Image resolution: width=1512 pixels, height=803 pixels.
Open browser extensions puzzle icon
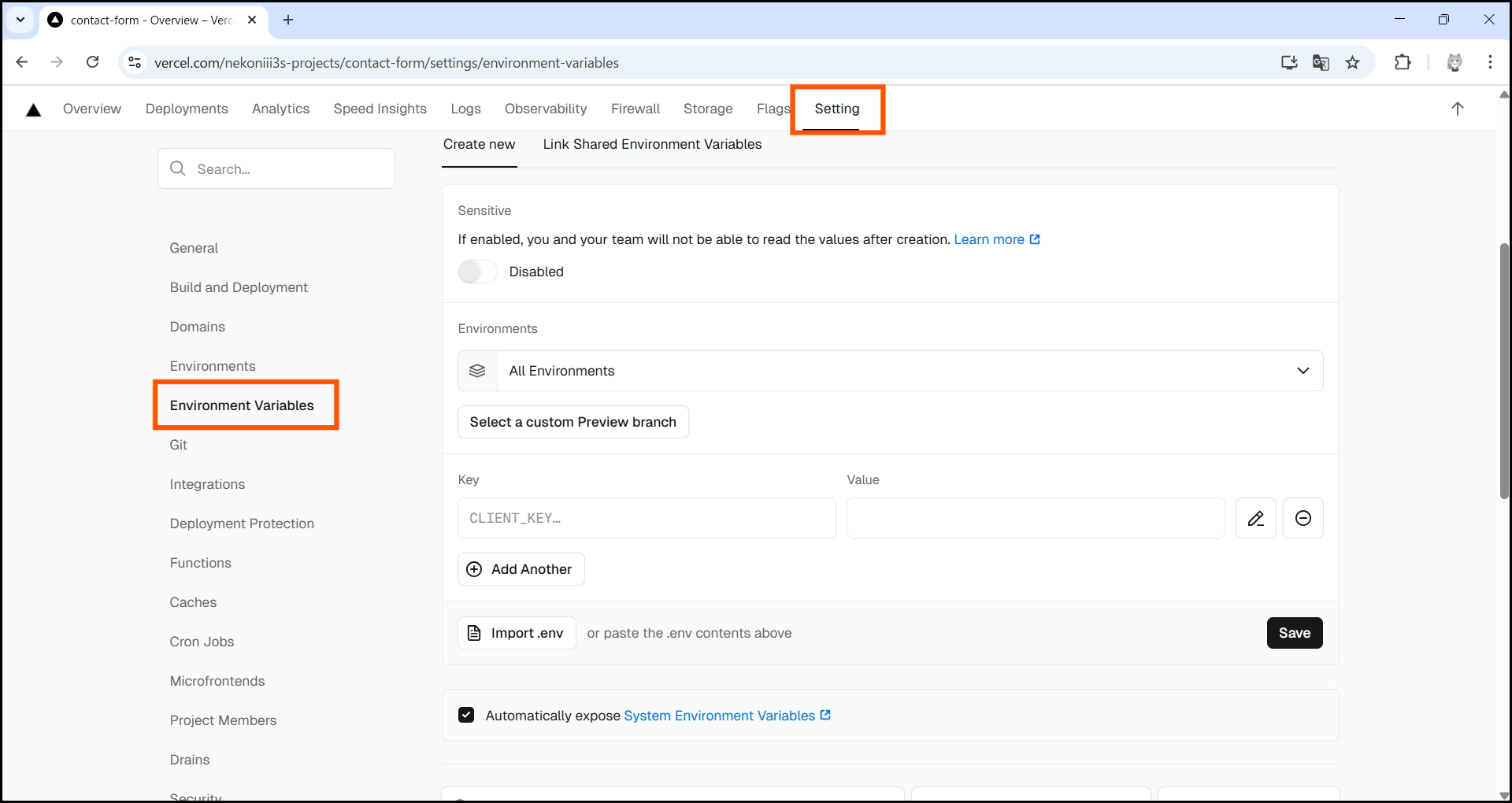(x=1403, y=62)
